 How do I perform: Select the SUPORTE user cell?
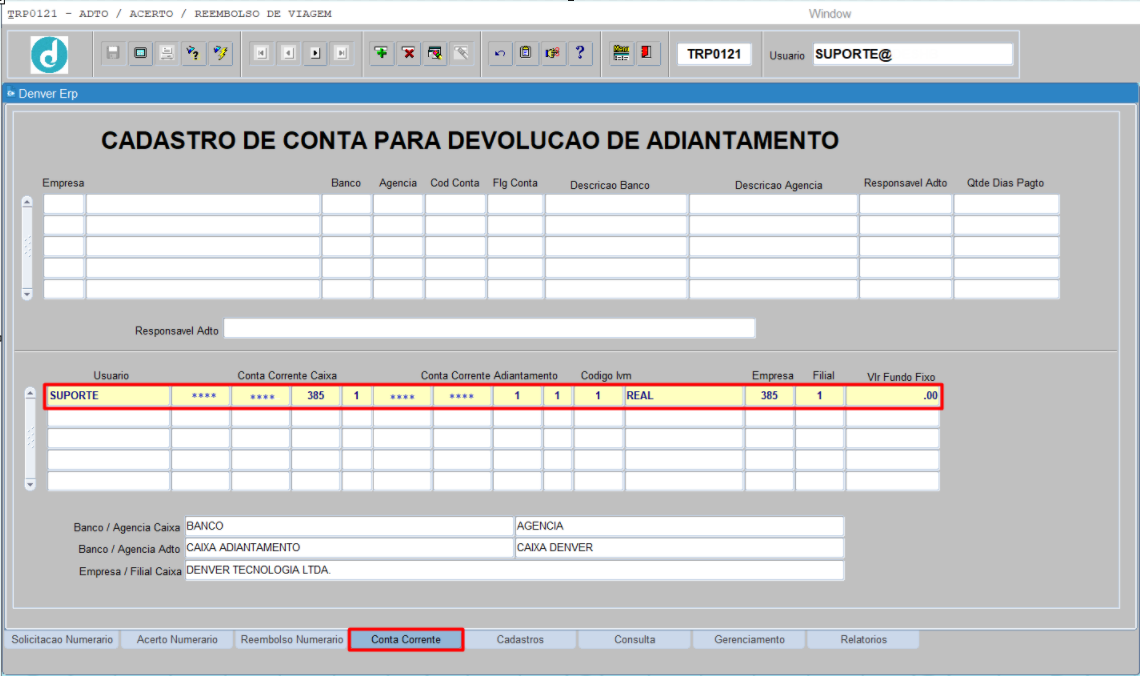(x=107, y=396)
